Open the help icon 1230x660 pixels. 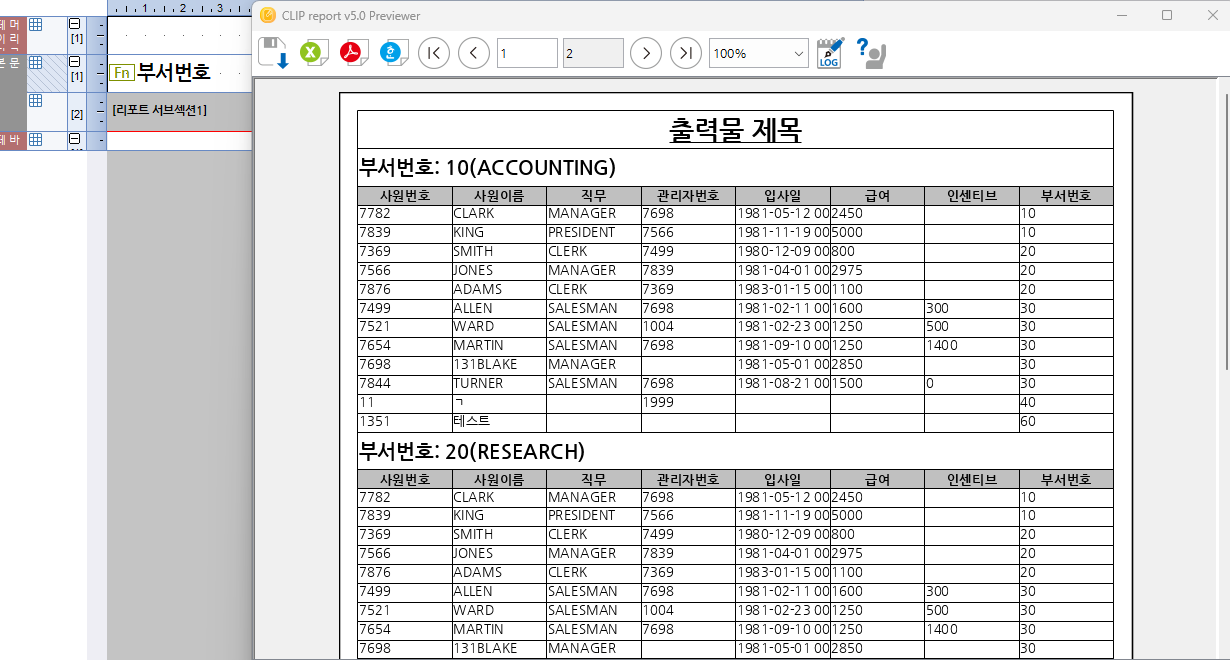click(871, 53)
